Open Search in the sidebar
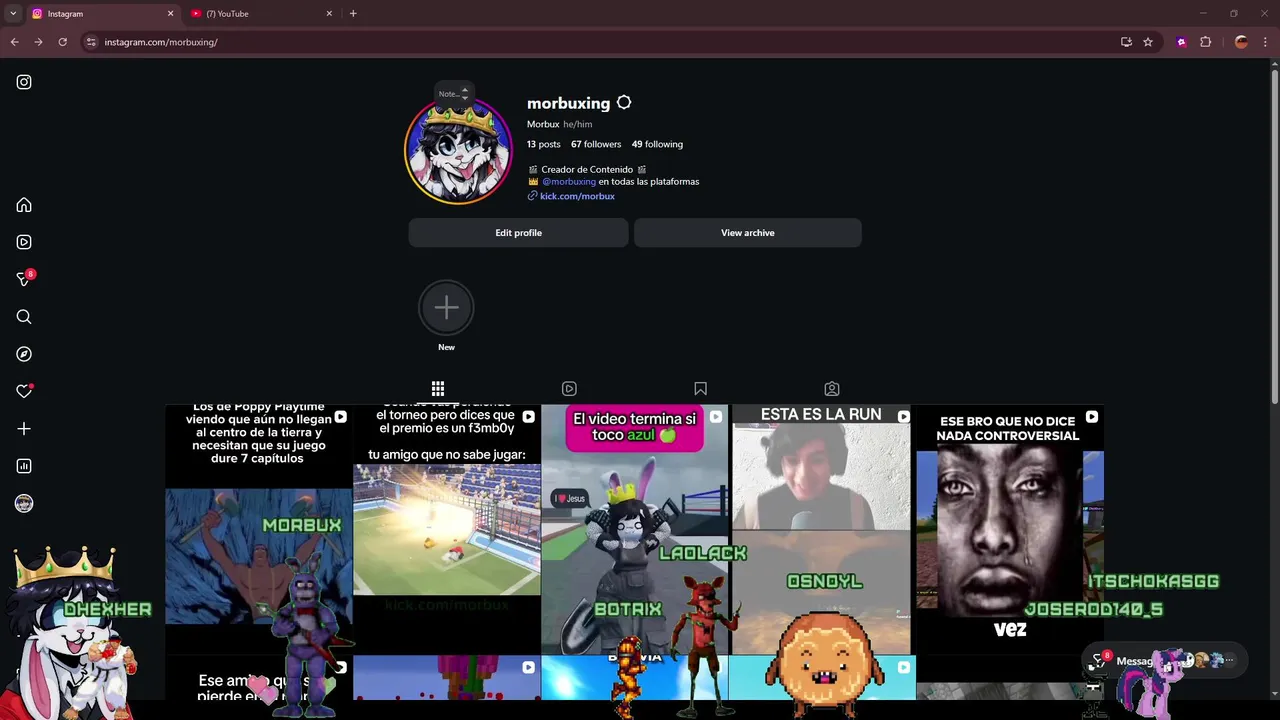This screenshot has width=1280, height=720. pyautogui.click(x=24, y=317)
